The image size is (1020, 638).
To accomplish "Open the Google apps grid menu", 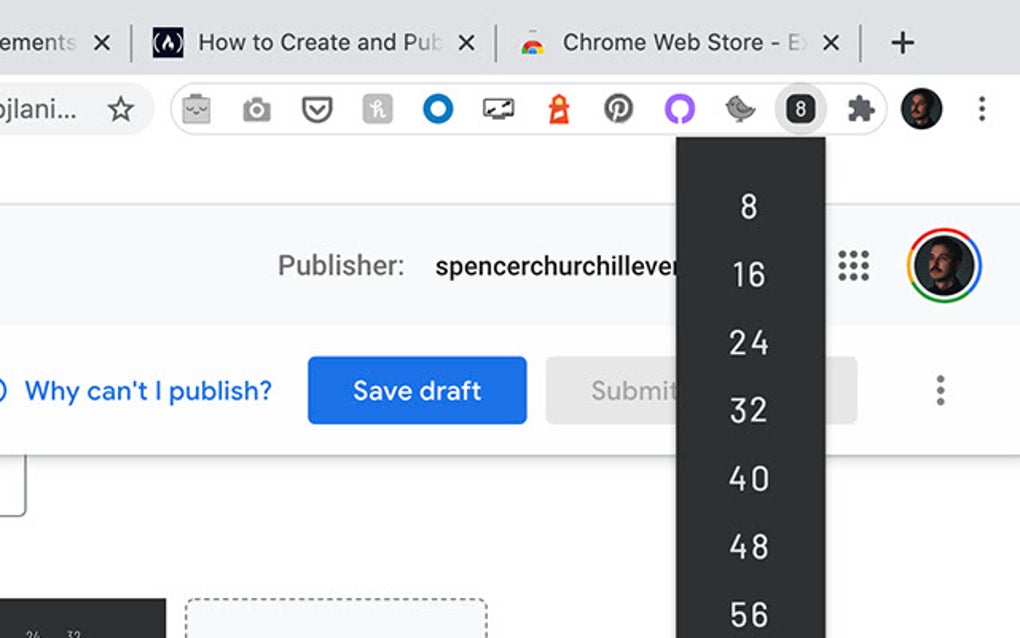I will point(854,266).
